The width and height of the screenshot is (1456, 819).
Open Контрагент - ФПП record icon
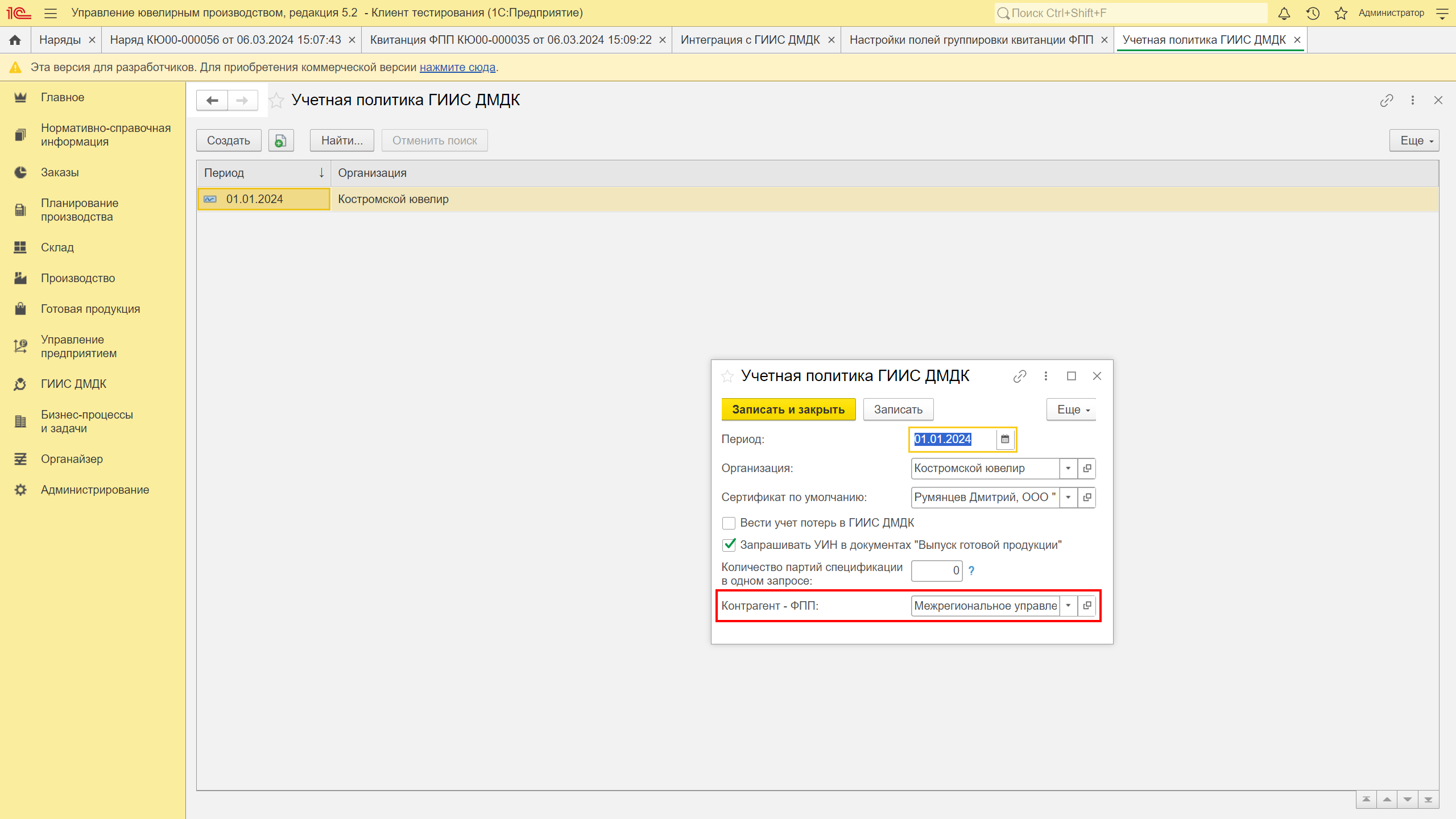point(1087,606)
